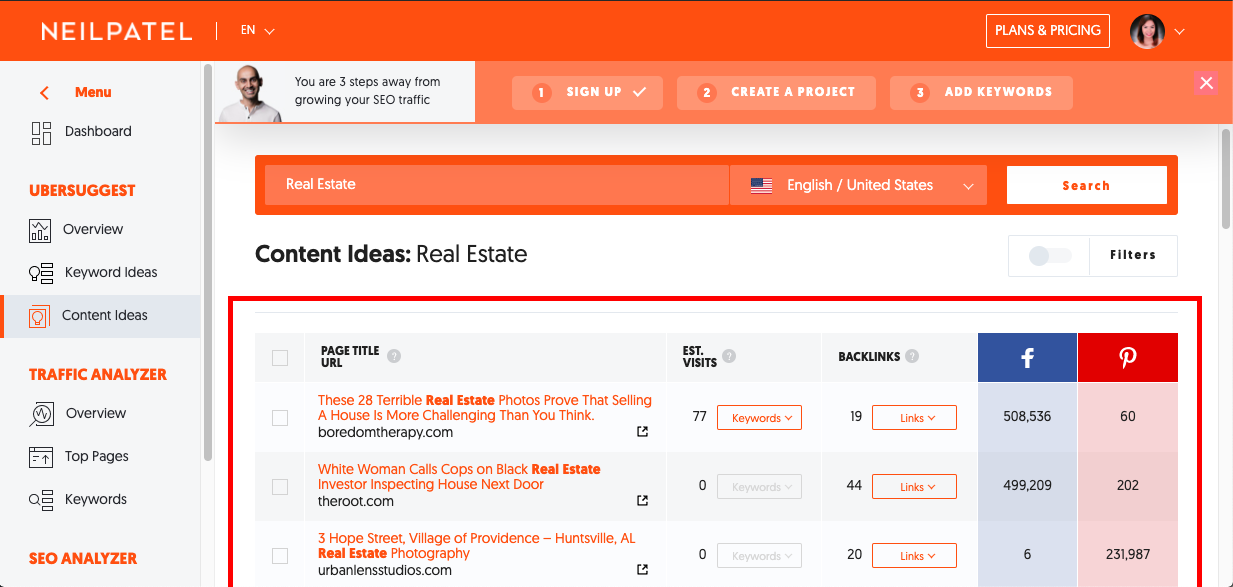Click the Search button
The width and height of the screenshot is (1233, 587).
1086,186
